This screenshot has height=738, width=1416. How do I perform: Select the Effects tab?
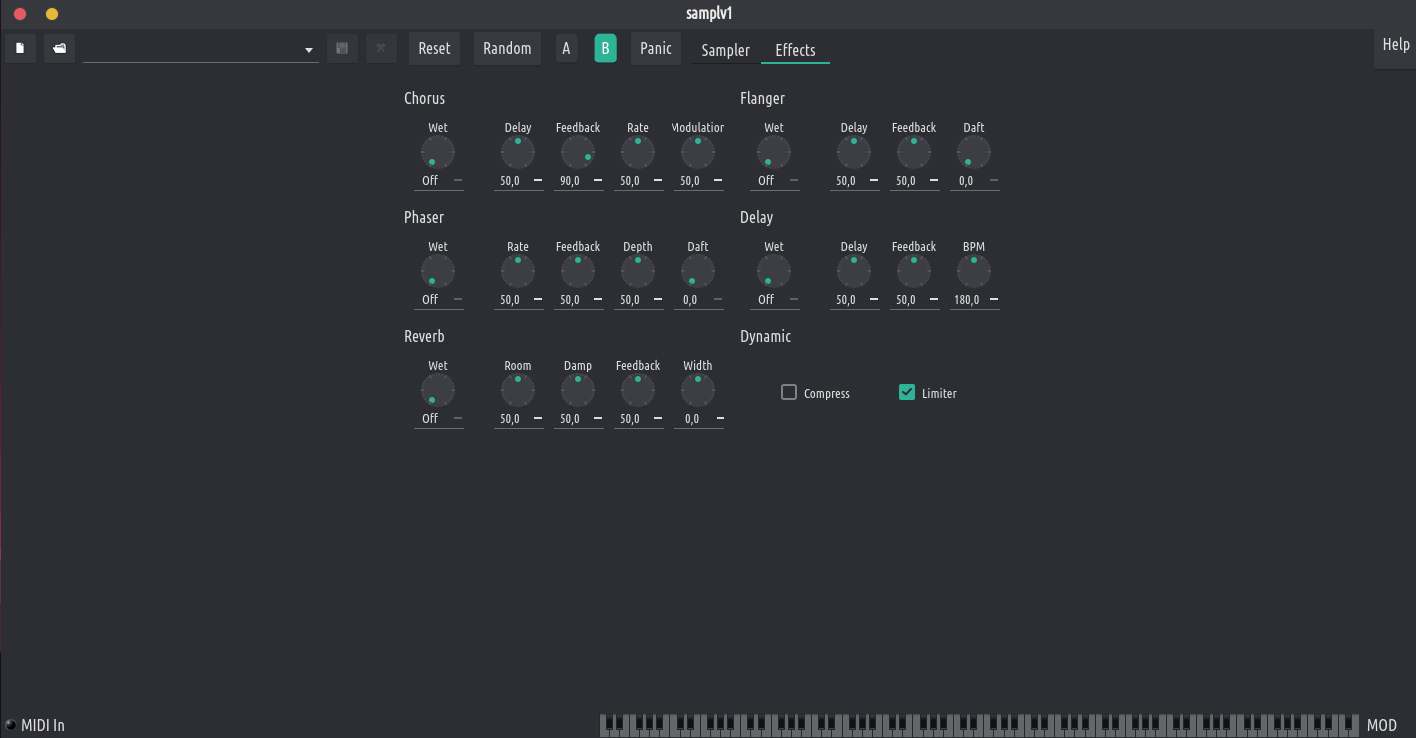click(x=795, y=50)
